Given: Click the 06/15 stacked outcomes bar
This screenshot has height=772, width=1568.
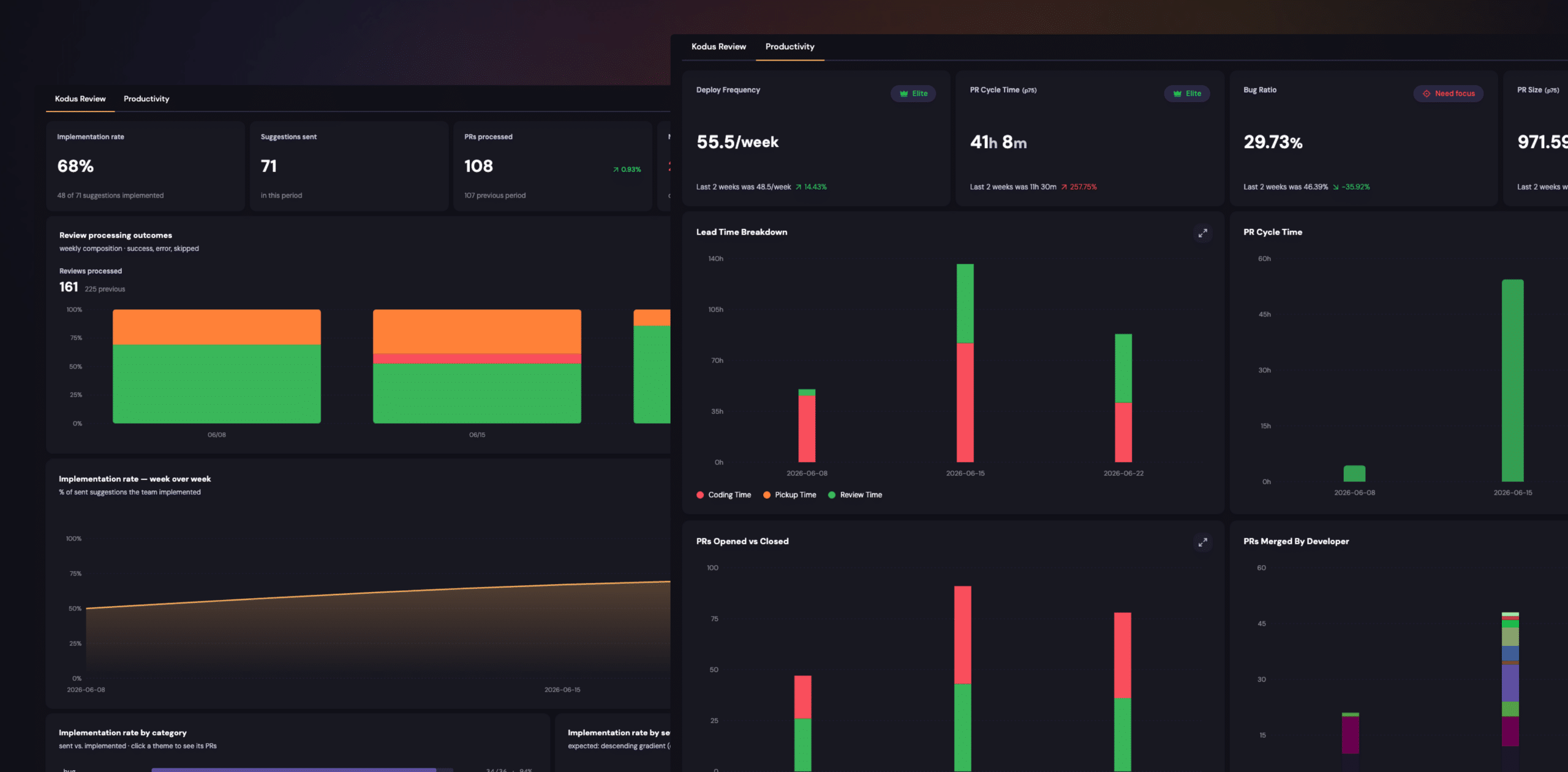Looking at the screenshot, I should pyautogui.click(x=477, y=366).
